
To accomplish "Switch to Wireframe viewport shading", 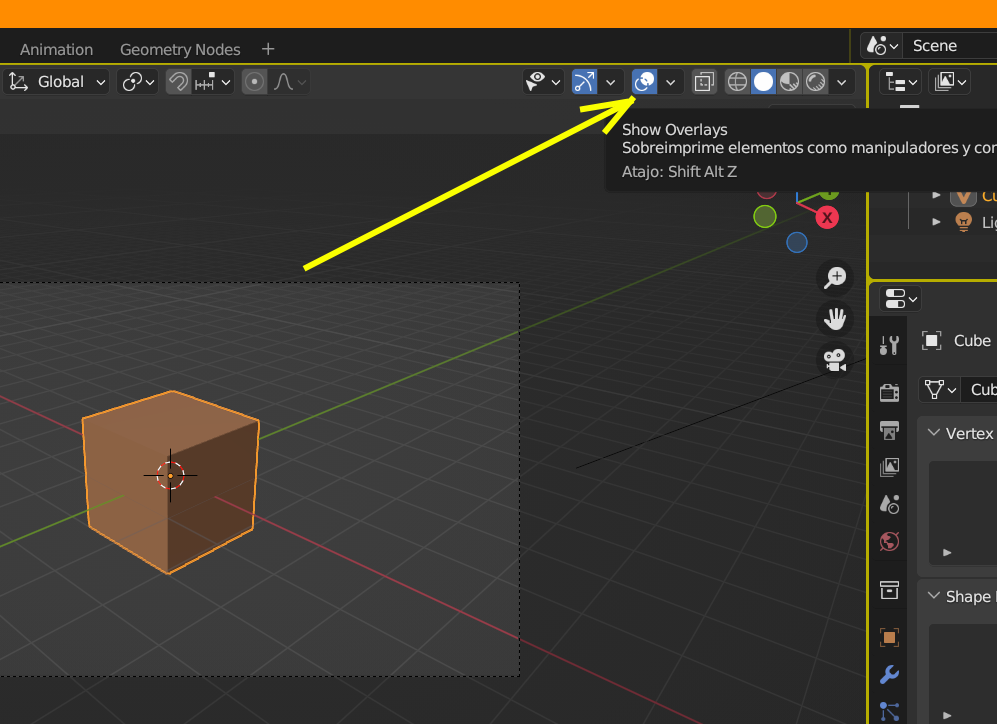I will pyautogui.click(x=737, y=82).
